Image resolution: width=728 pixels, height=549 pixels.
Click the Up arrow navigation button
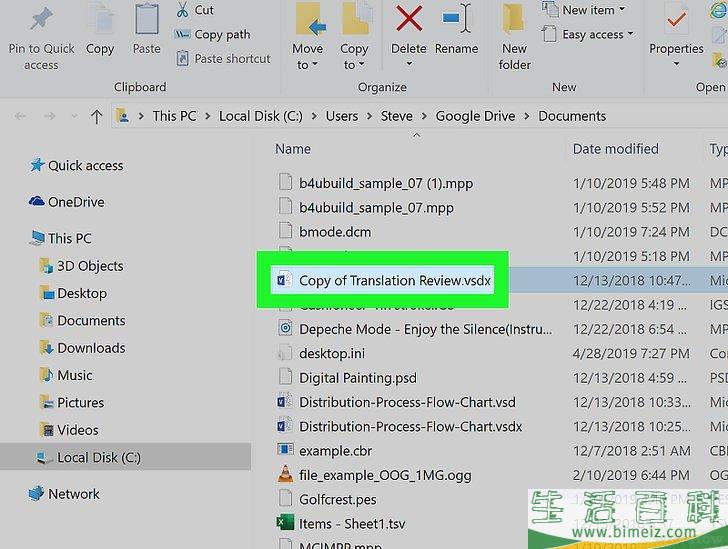click(x=96, y=116)
